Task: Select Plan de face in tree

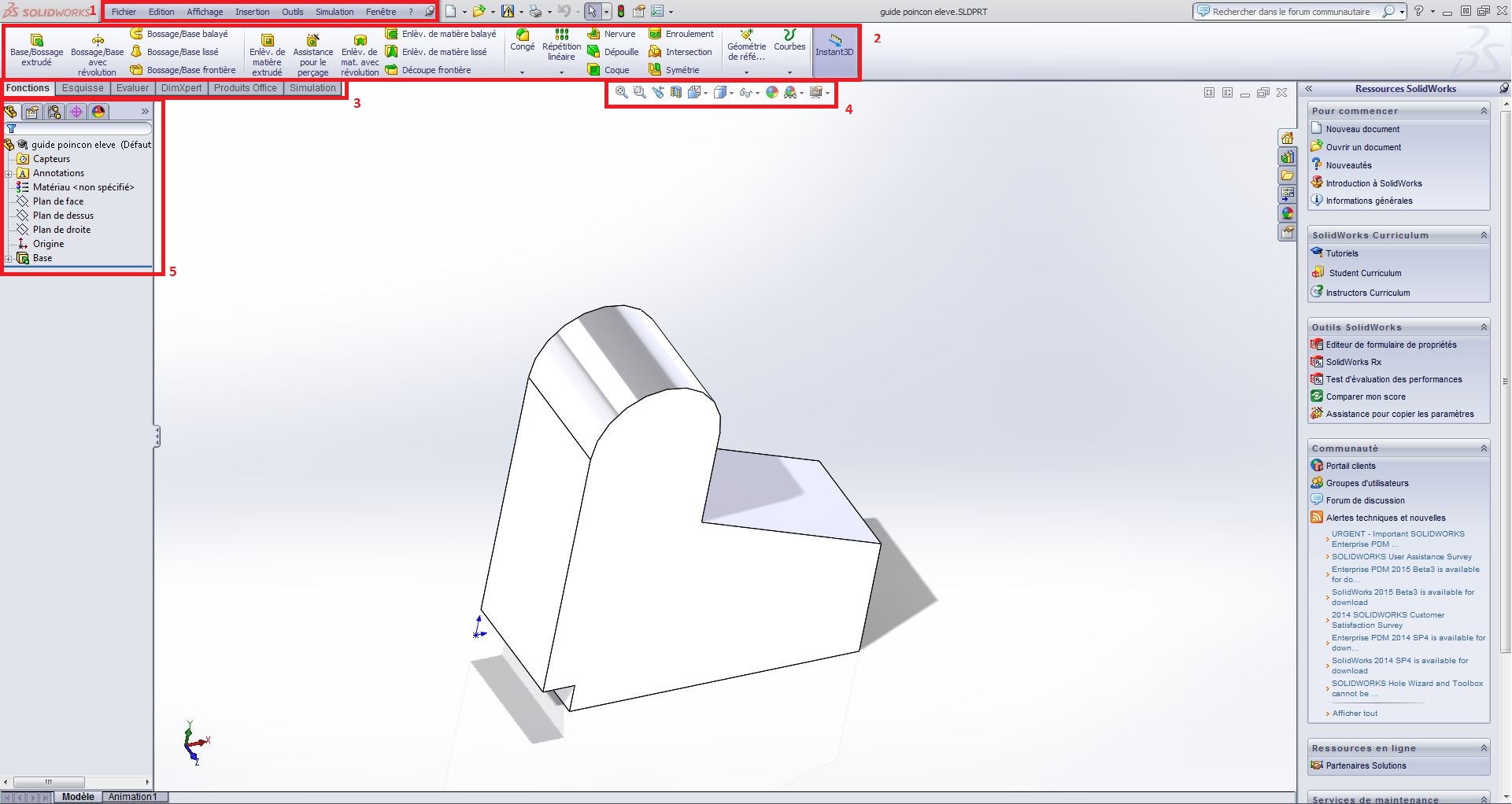Action: pyautogui.click(x=58, y=201)
